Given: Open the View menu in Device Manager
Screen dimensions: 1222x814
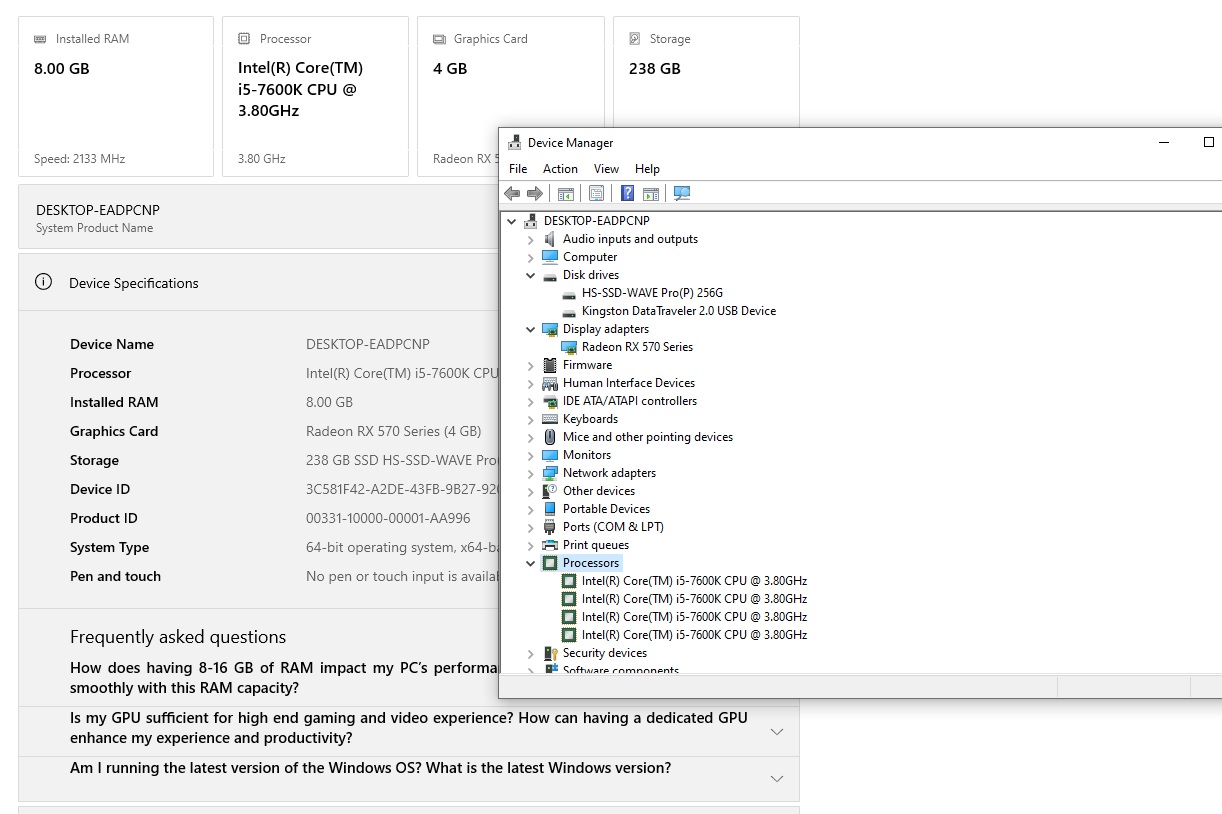Looking at the screenshot, I should pyautogui.click(x=606, y=169).
